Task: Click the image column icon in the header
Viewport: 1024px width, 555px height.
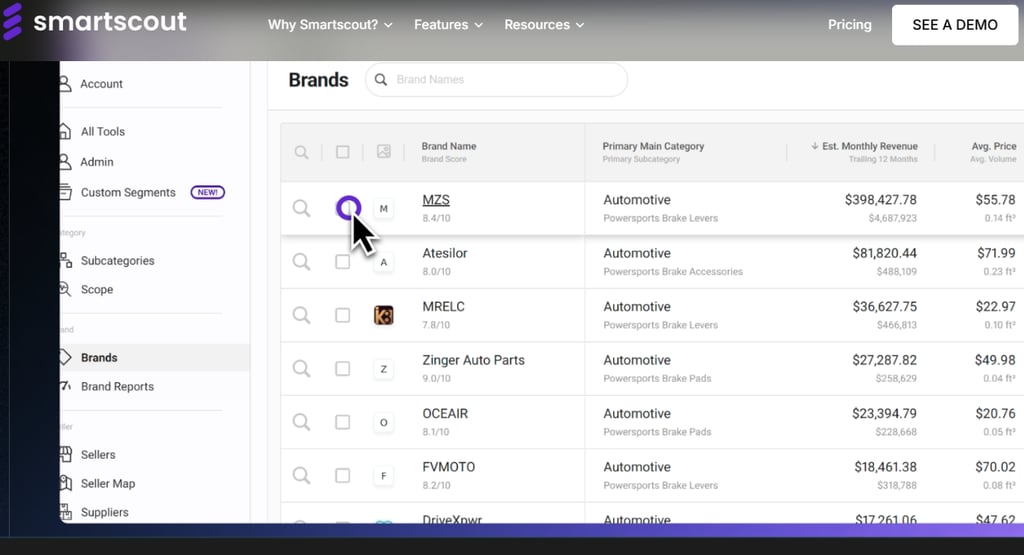Action: (383, 151)
